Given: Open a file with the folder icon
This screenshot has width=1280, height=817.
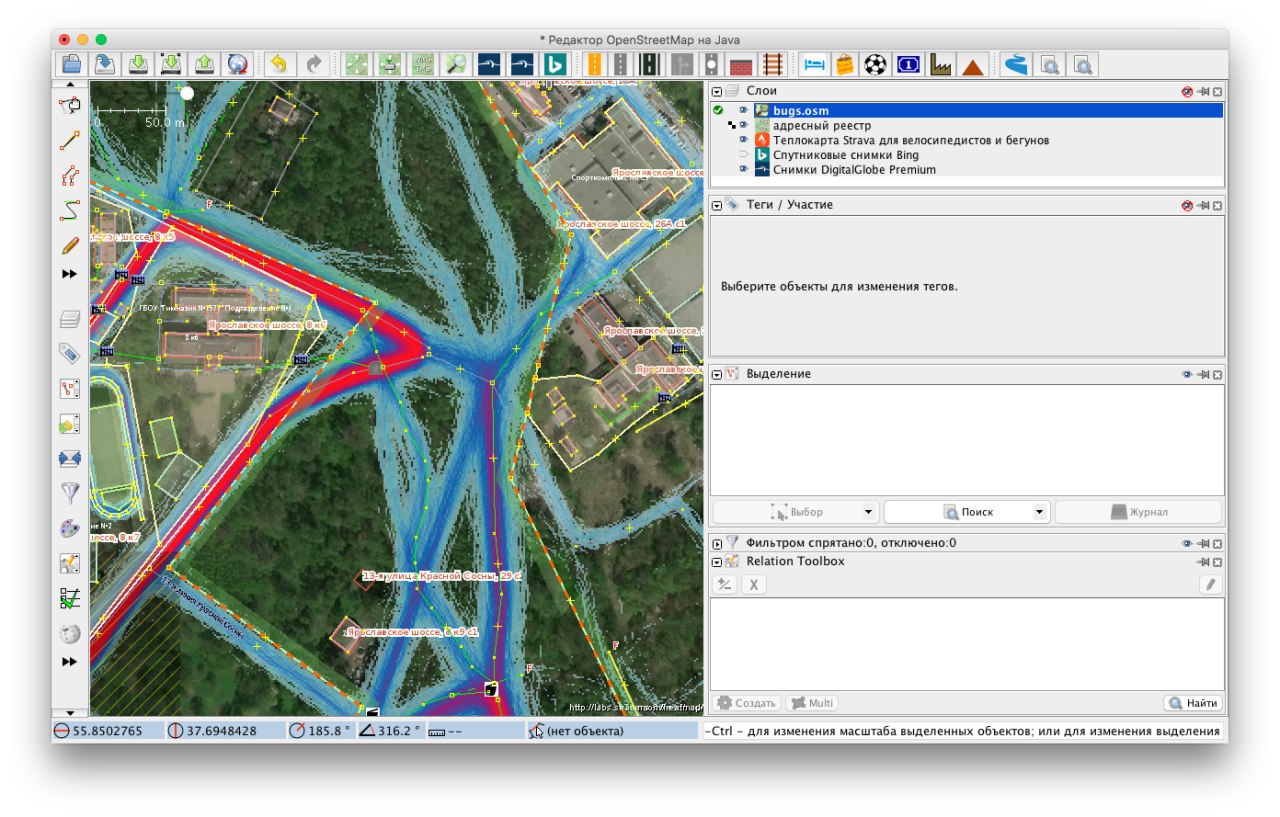Looking at the screenshot, I should [71, 65].
